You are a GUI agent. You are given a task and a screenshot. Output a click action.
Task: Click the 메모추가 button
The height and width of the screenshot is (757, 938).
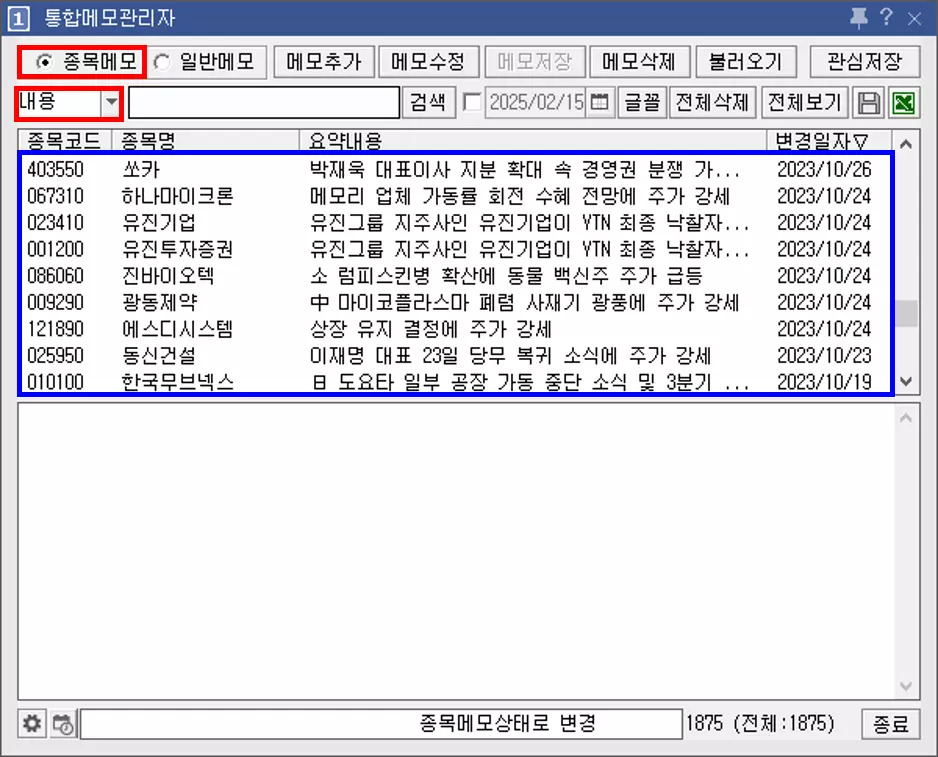point(324,62)
